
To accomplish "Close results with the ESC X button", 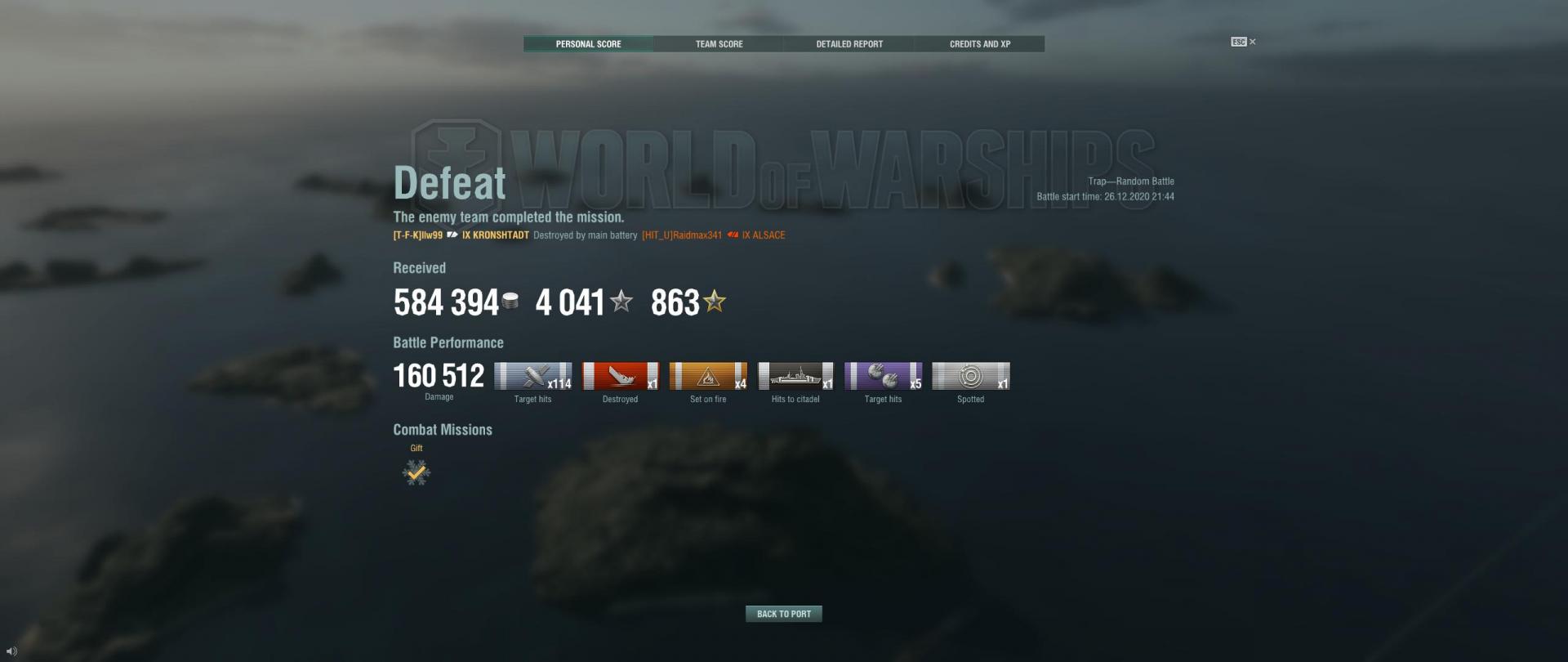I will click(1243, 42).
